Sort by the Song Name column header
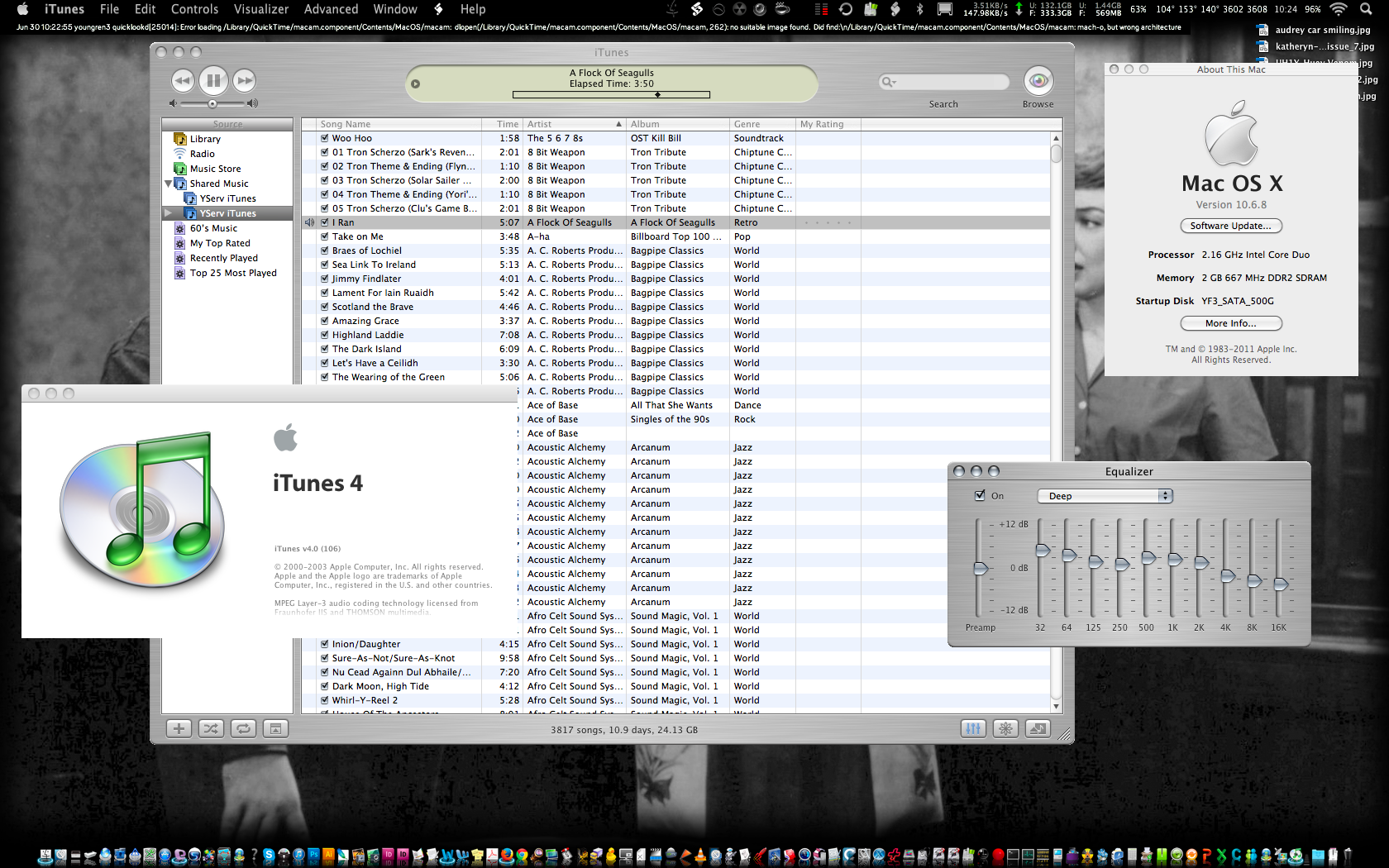 399,124
